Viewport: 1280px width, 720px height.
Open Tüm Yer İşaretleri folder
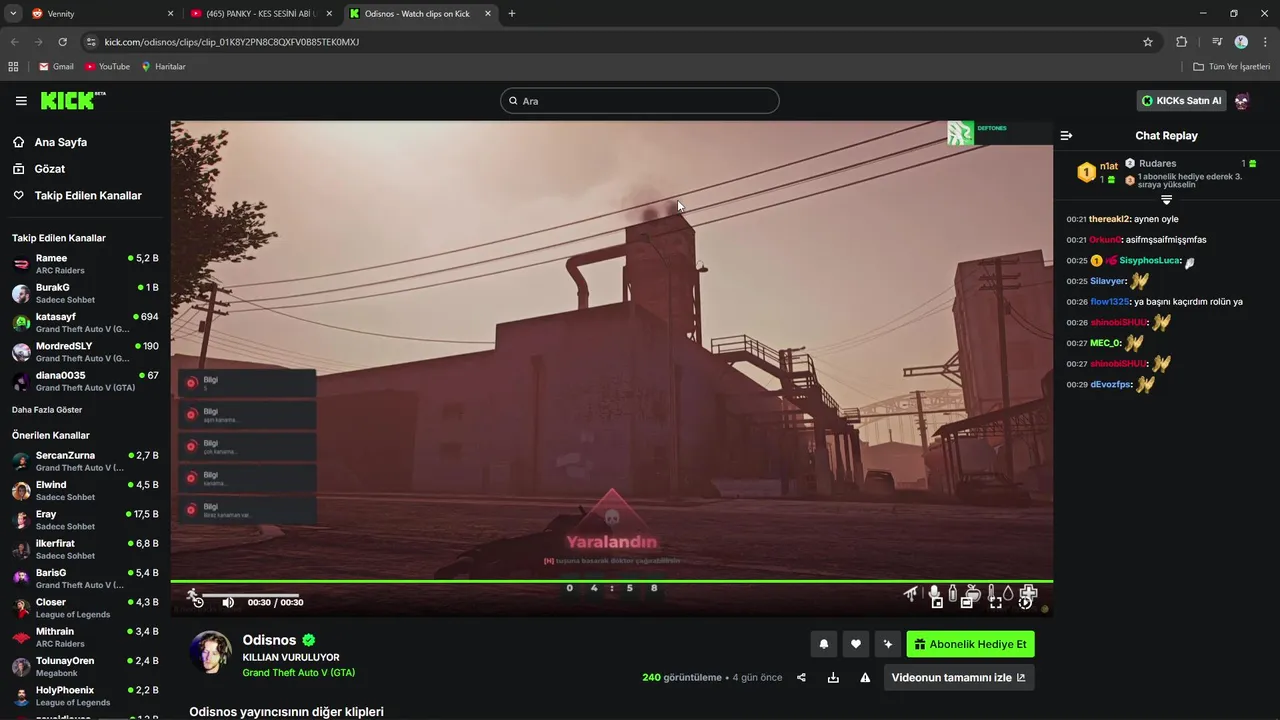coord(1232,67)
